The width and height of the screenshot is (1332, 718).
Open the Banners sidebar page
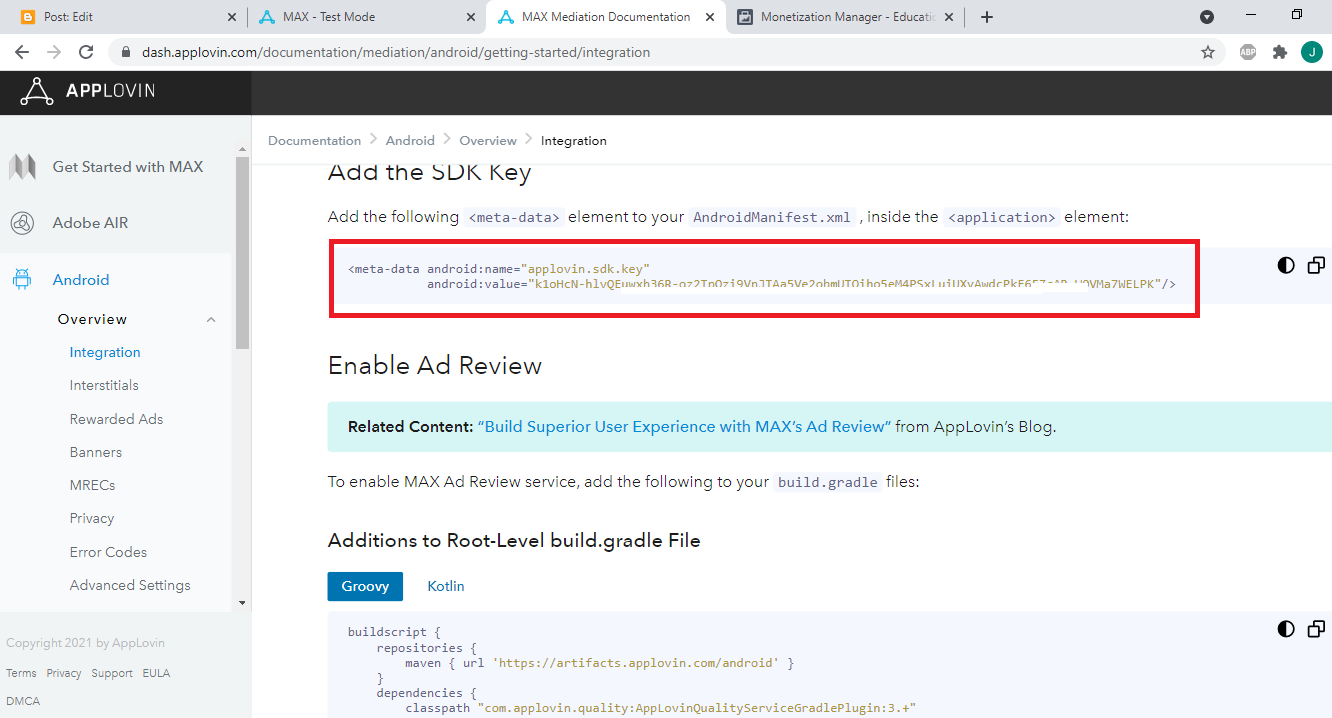point(96,452)
